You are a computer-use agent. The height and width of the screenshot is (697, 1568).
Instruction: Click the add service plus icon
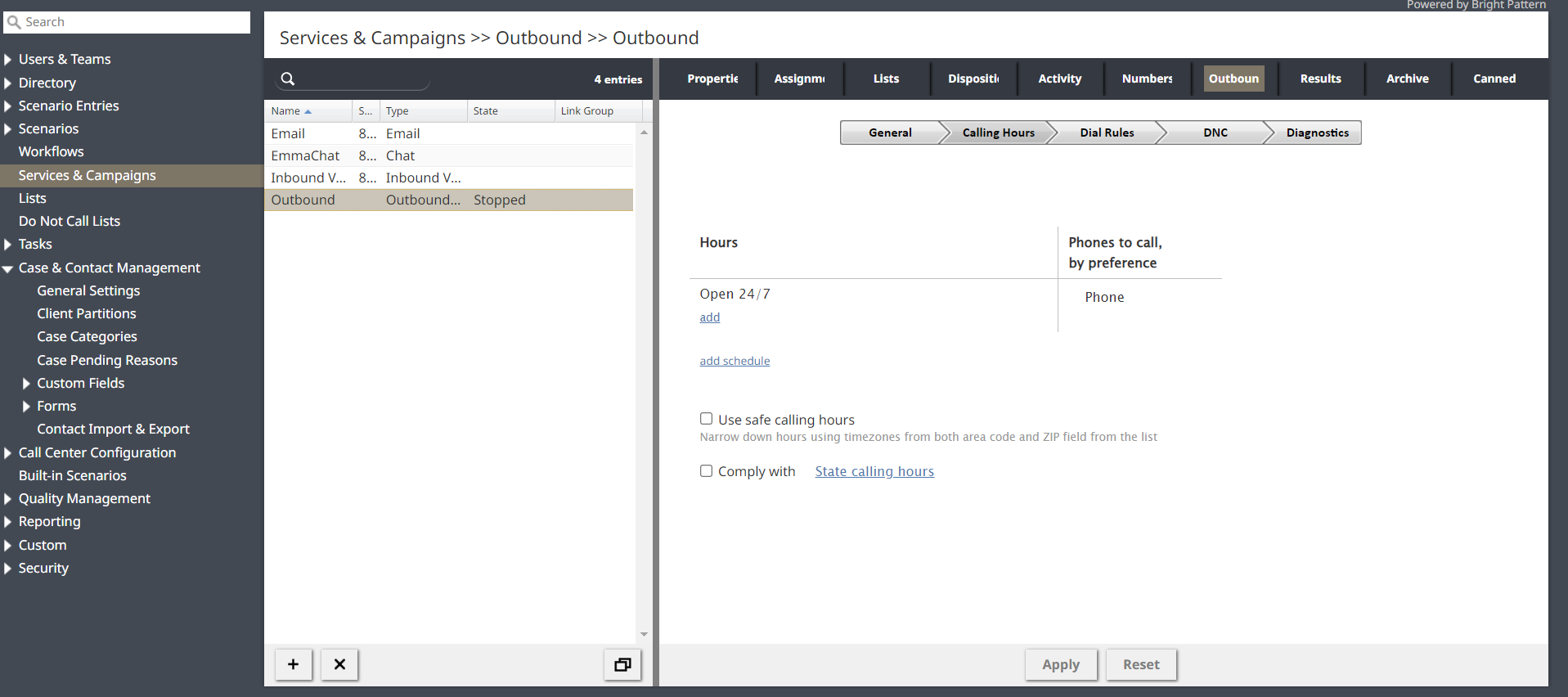(x=293, y=664)
